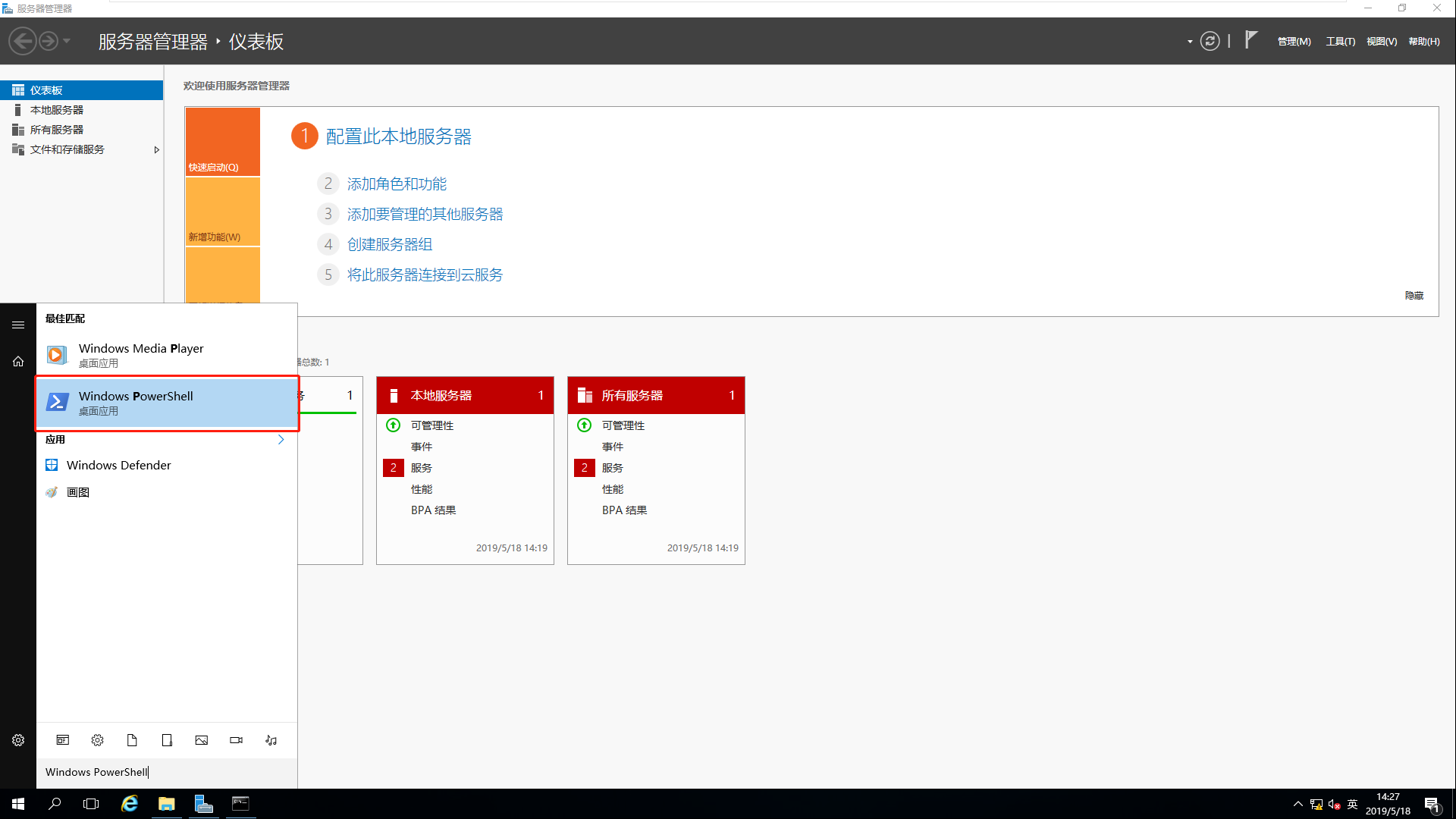
Task: Open the notifications flag
Action: [1251, 40]
